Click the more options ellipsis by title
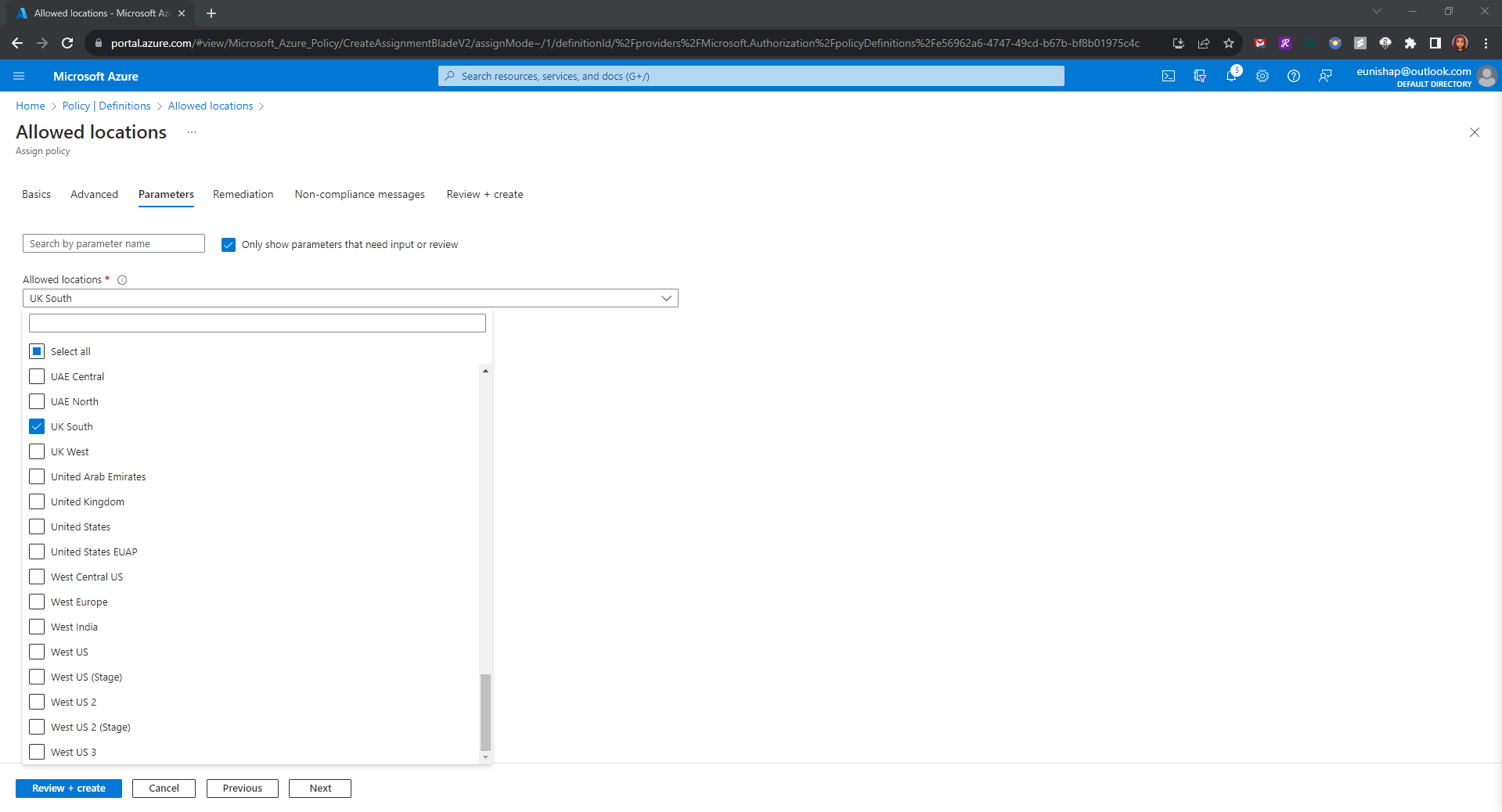 pyautogui.click(x=192, y=132)
